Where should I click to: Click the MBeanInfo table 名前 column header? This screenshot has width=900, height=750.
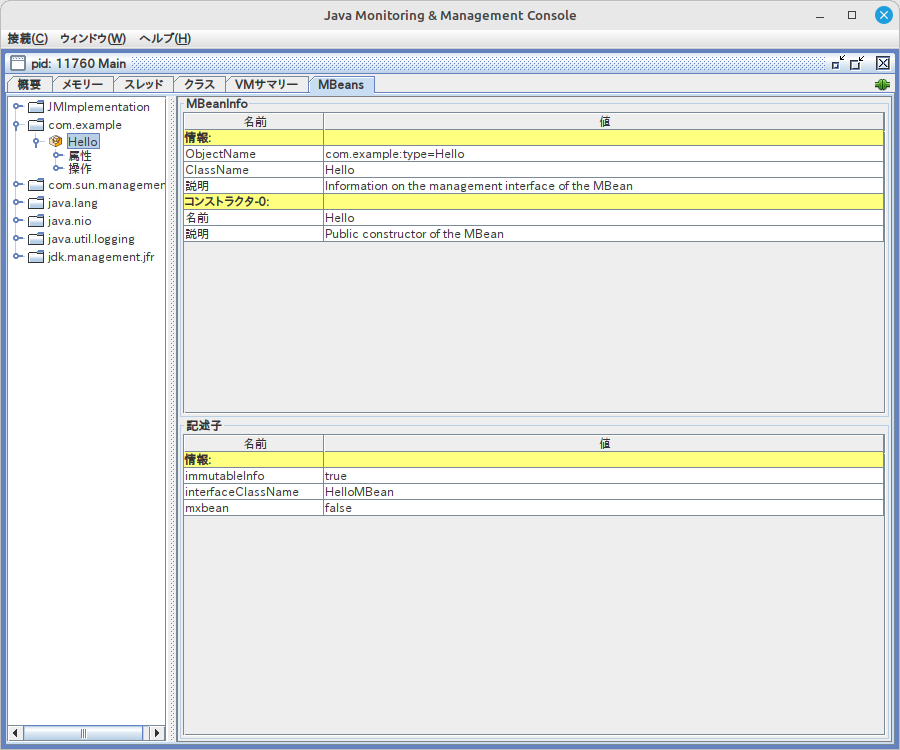[254, 121]
